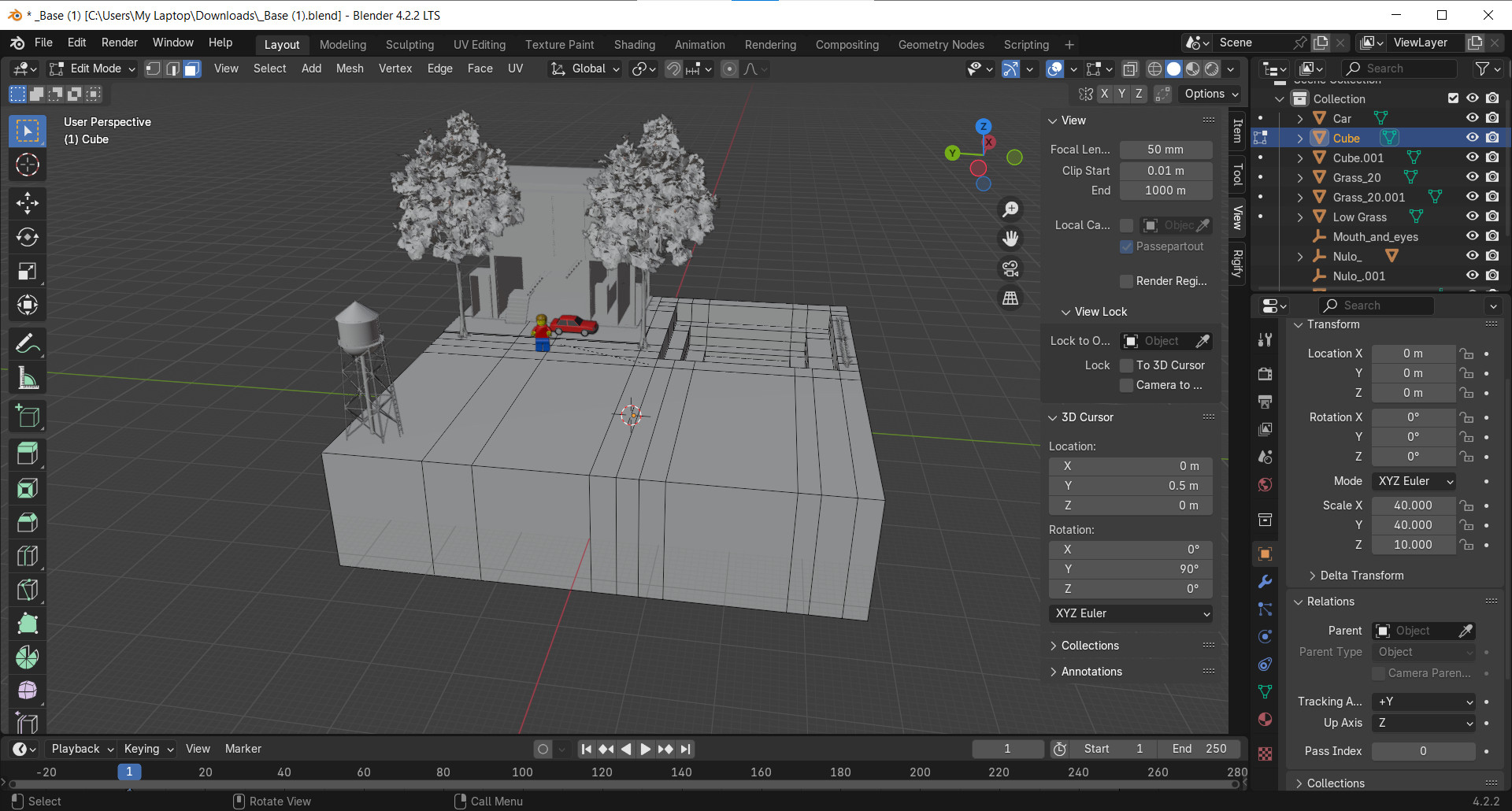Switch to the Shading workspace tab
The width and height of the screenshot is (1512, 811).
pos(635,45)
